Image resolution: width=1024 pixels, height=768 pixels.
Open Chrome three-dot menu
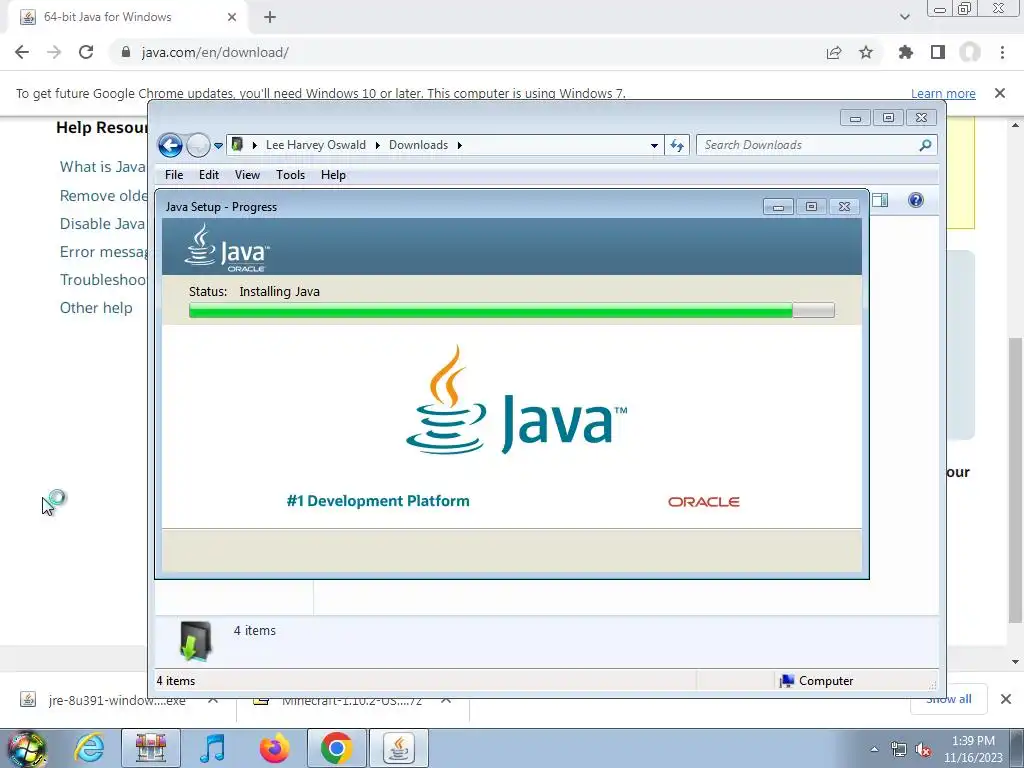1002,52
